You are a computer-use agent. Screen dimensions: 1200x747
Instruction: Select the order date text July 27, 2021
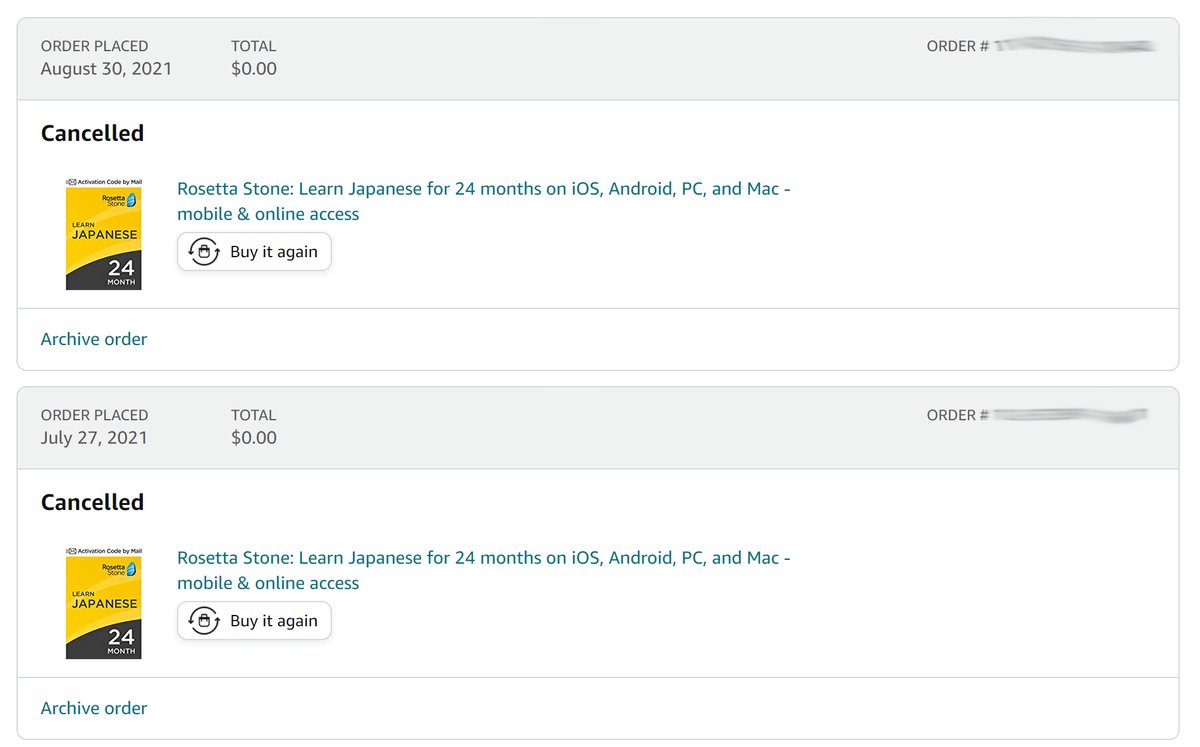point(94,438)
